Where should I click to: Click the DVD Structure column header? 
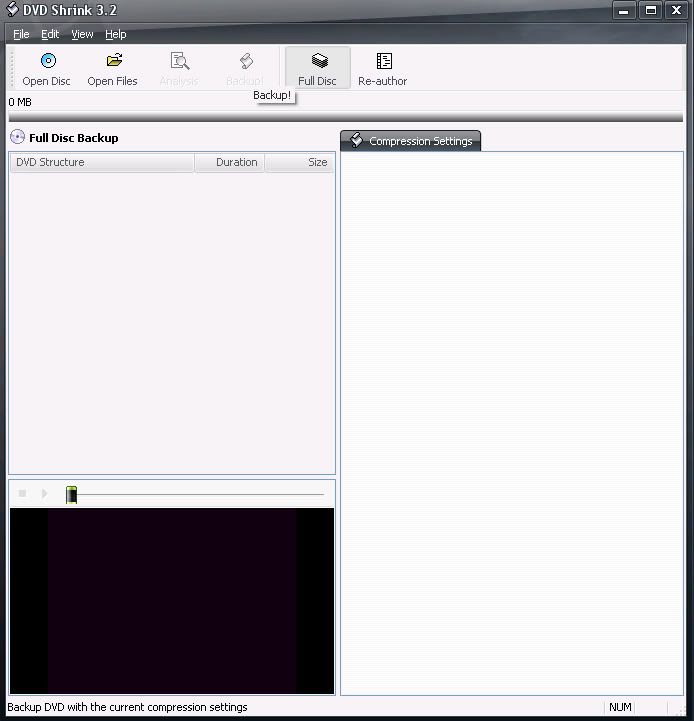click(x=102, y=162)
